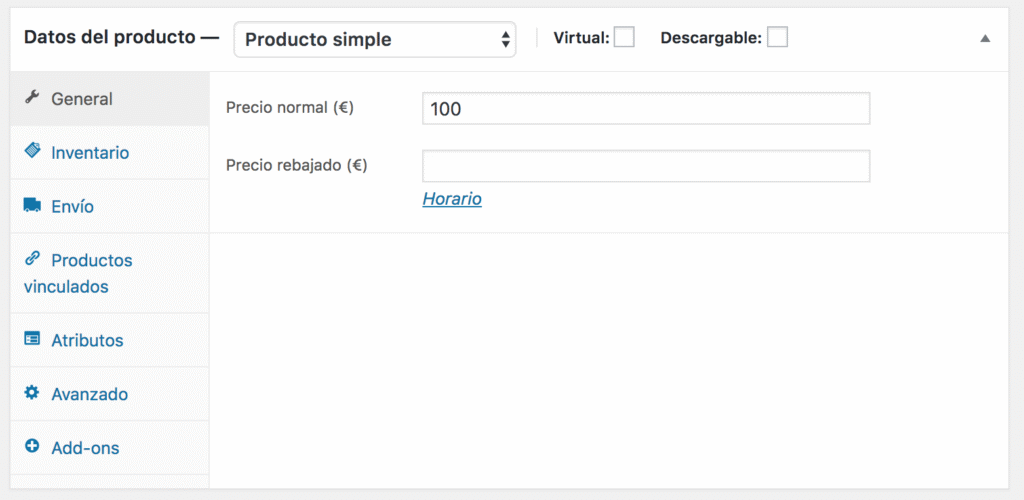The width and height of the screenshot is (1024, 500).
Task: Click the Precio rebajado (€) label
Action: [296, 165]
